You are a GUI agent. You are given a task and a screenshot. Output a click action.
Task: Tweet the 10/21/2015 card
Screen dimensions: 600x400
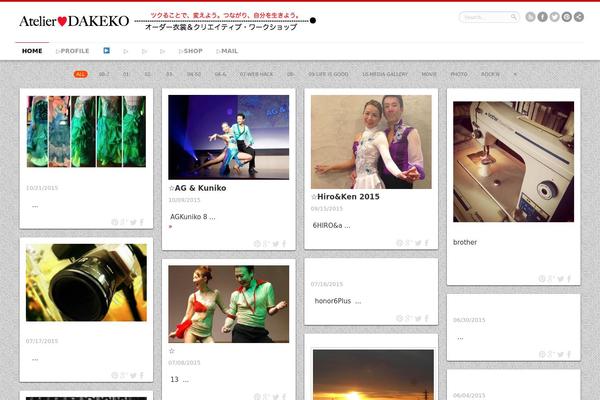133,222
